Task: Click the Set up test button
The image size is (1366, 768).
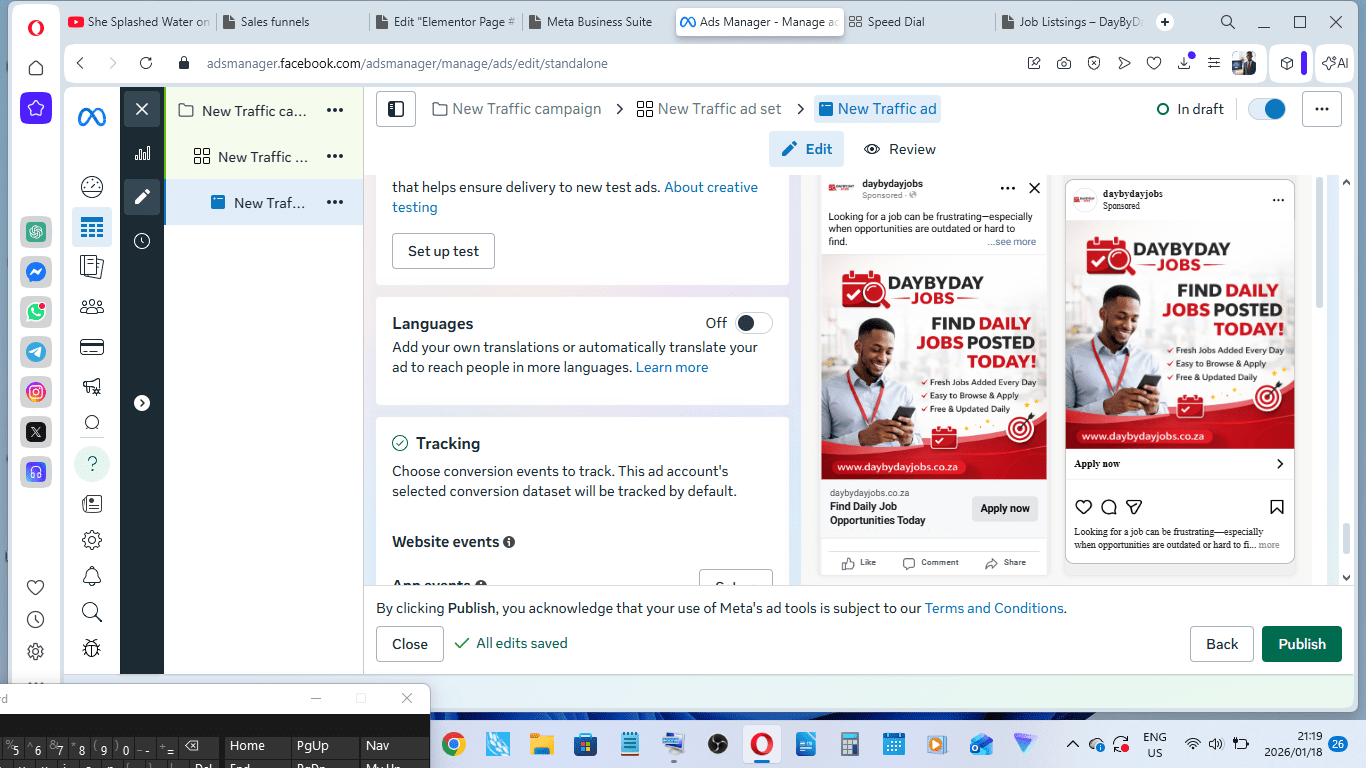Action: (443, 251)
